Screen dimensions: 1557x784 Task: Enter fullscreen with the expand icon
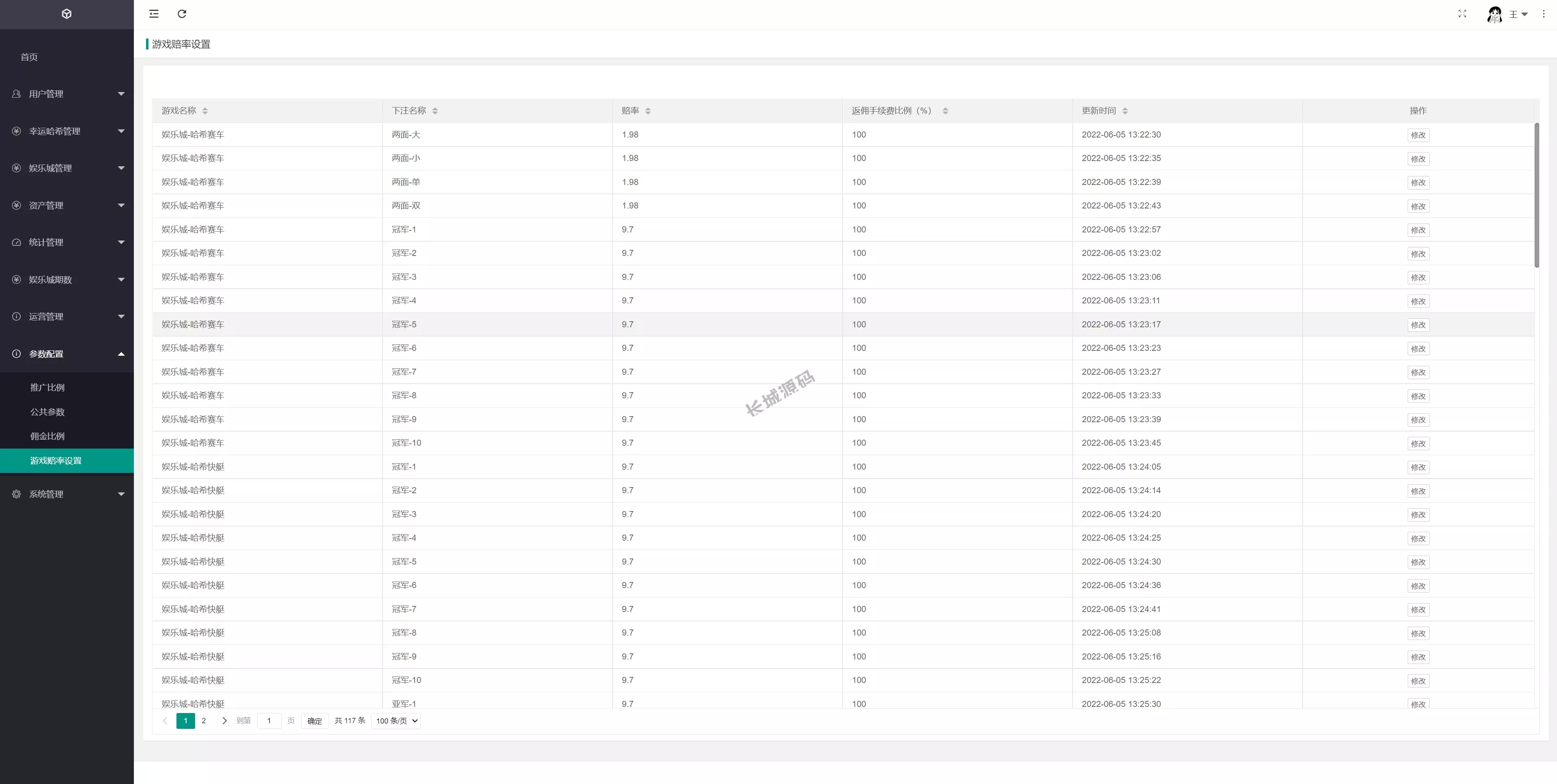(x=1462, y=14)
